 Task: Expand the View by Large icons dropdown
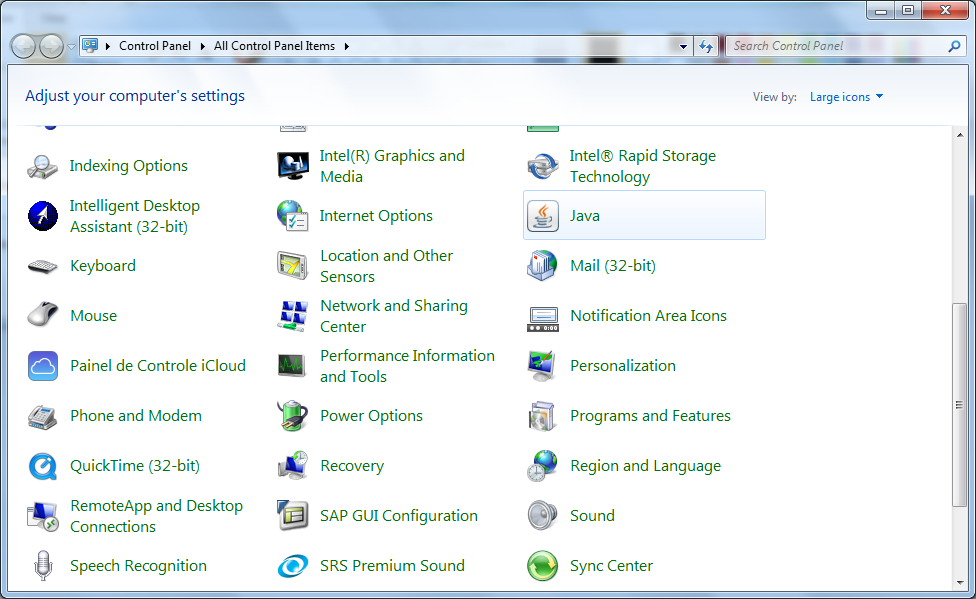pos(846,97)
